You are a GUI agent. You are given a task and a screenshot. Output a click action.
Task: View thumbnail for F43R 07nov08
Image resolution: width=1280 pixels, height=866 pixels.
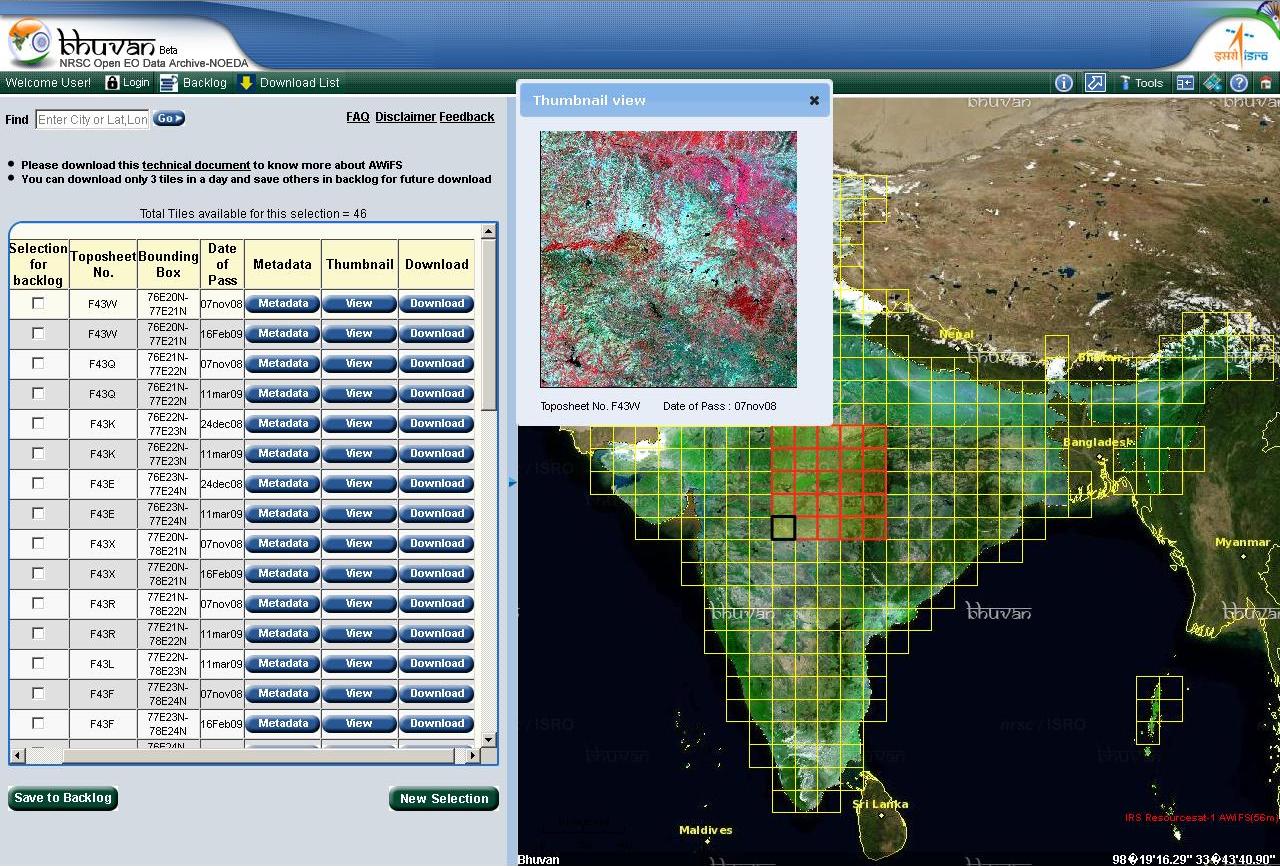tap(359, 603)
